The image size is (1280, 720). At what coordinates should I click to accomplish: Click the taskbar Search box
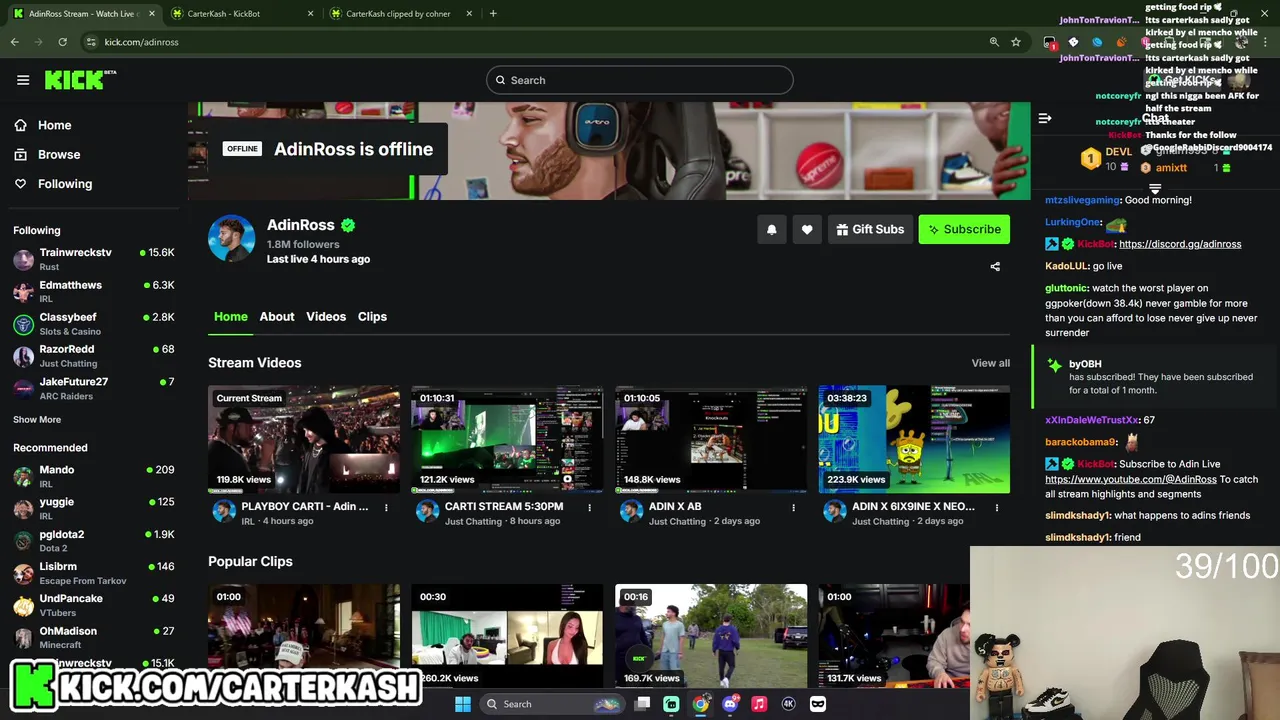[x=552, y=704]
